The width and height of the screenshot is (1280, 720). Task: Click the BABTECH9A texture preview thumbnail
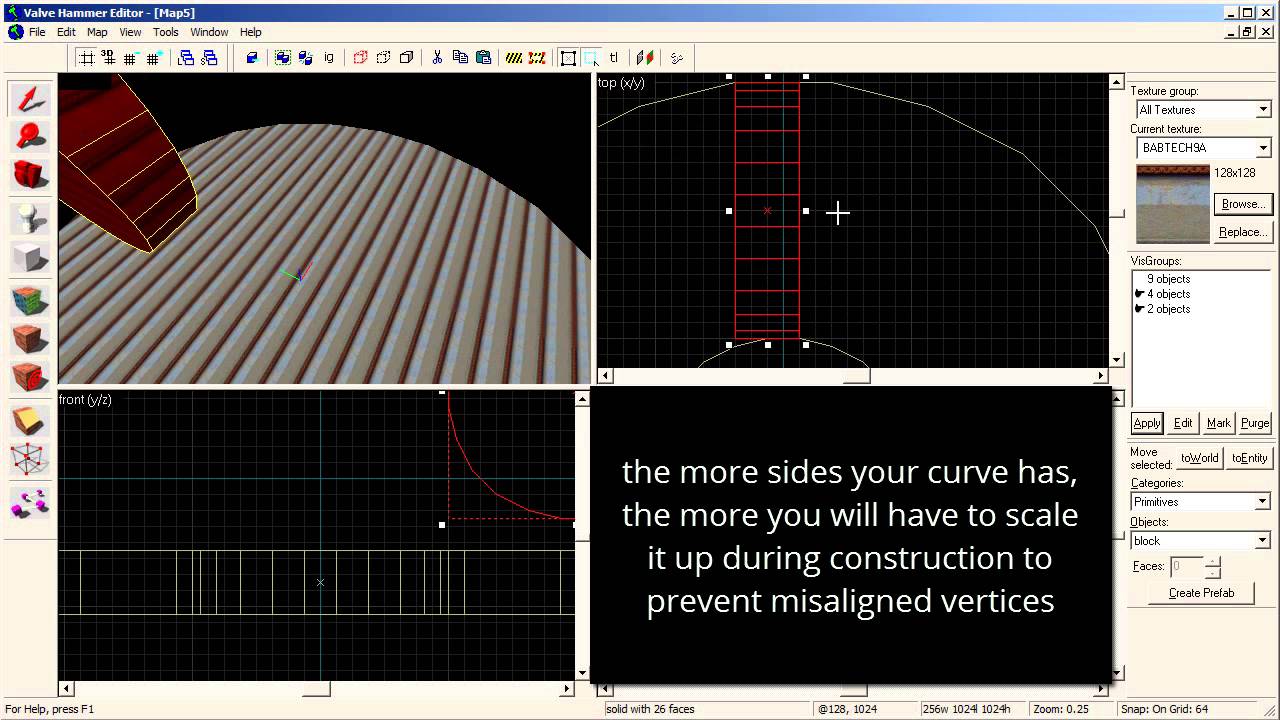click(1173, 204)
